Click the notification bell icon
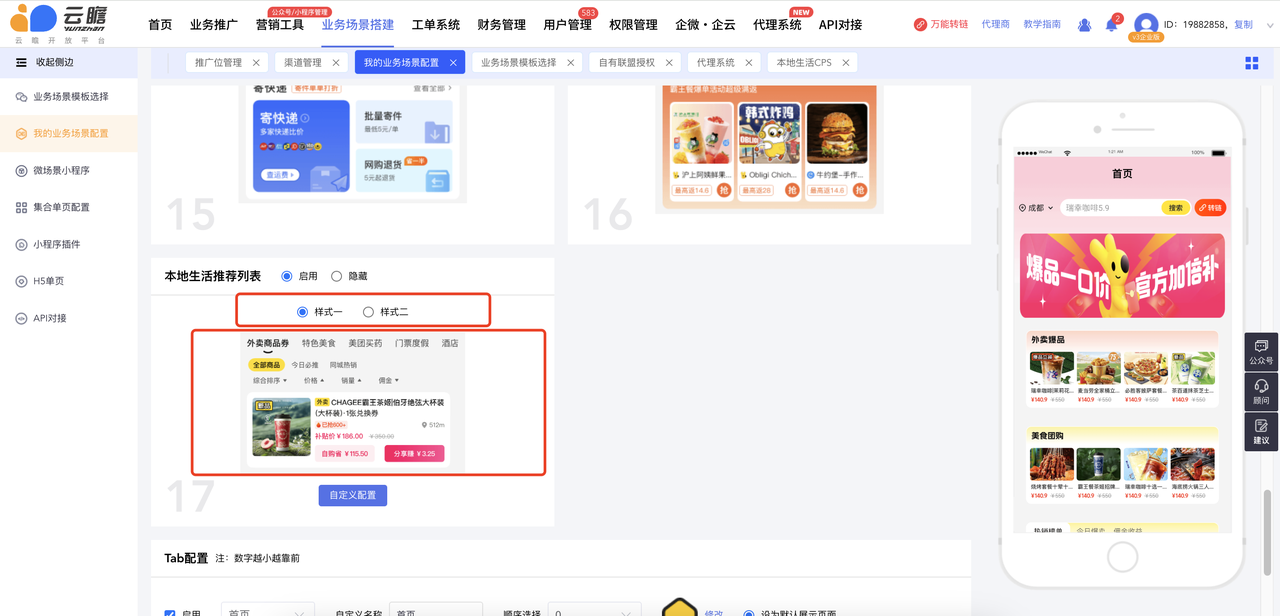Screen dimensions: 1280x616 click(x=1111, y=25)
